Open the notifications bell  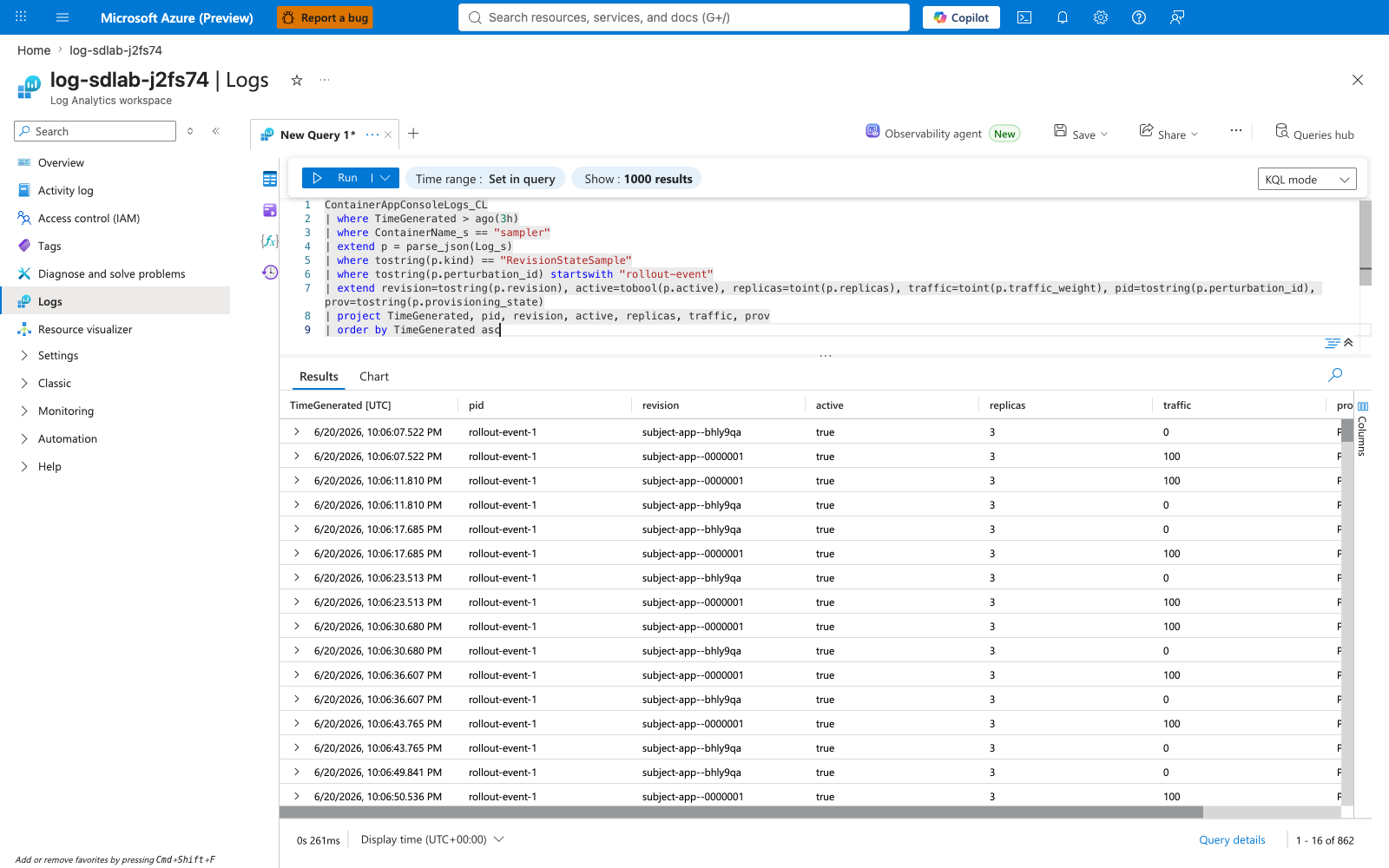(x=1063, y=17)
